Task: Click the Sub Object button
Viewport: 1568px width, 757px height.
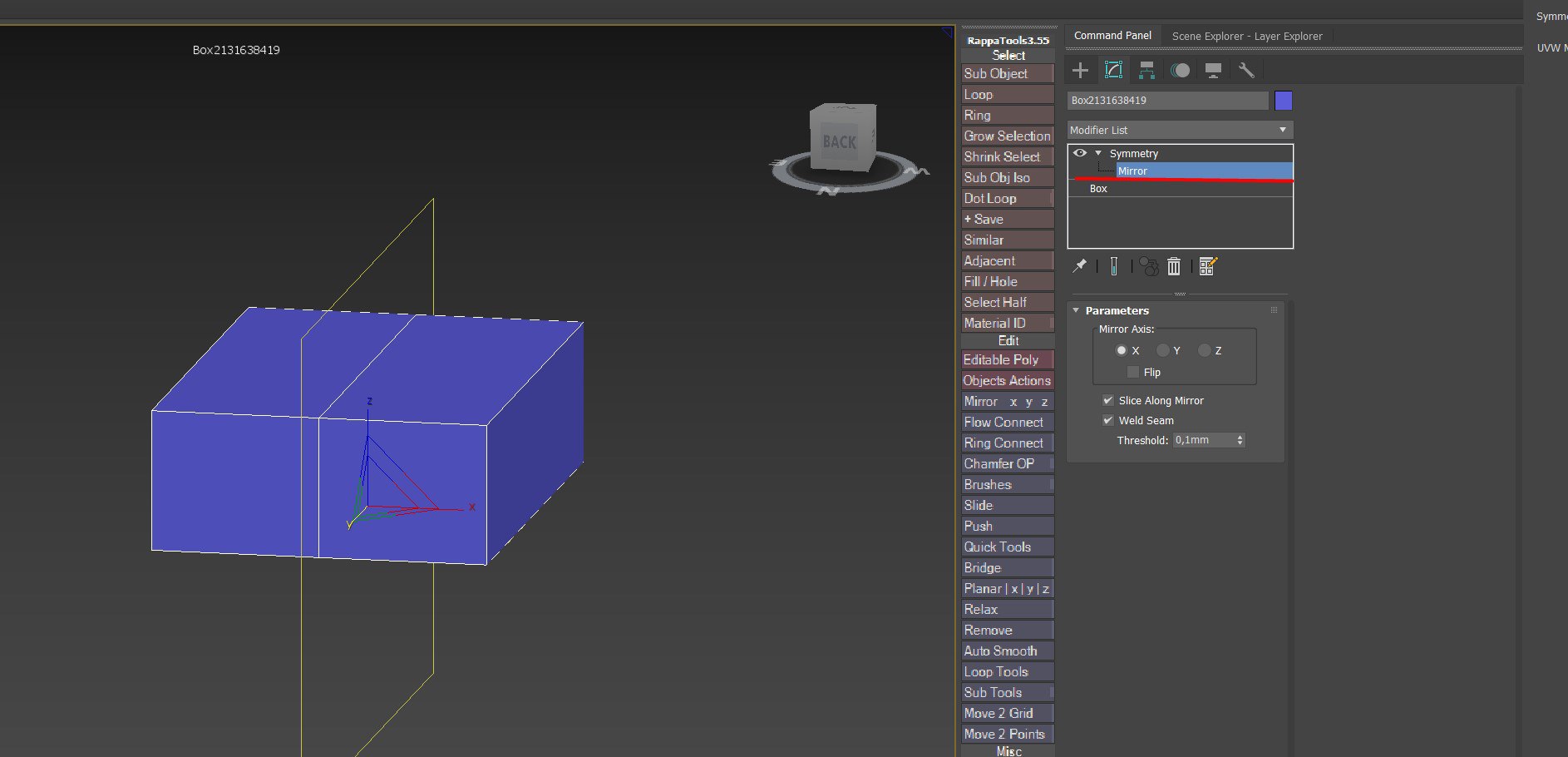Action: [x=1008, y=73]
